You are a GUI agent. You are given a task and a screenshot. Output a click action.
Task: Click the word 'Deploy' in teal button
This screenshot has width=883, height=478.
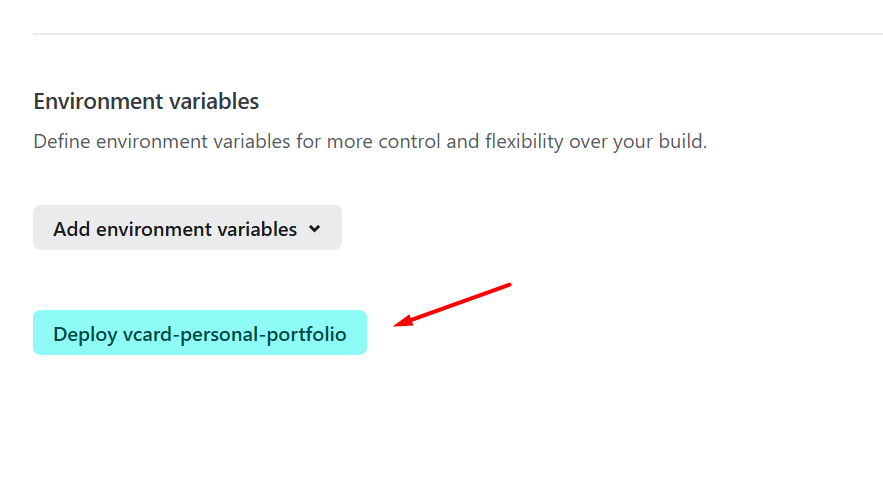(84, 334)
